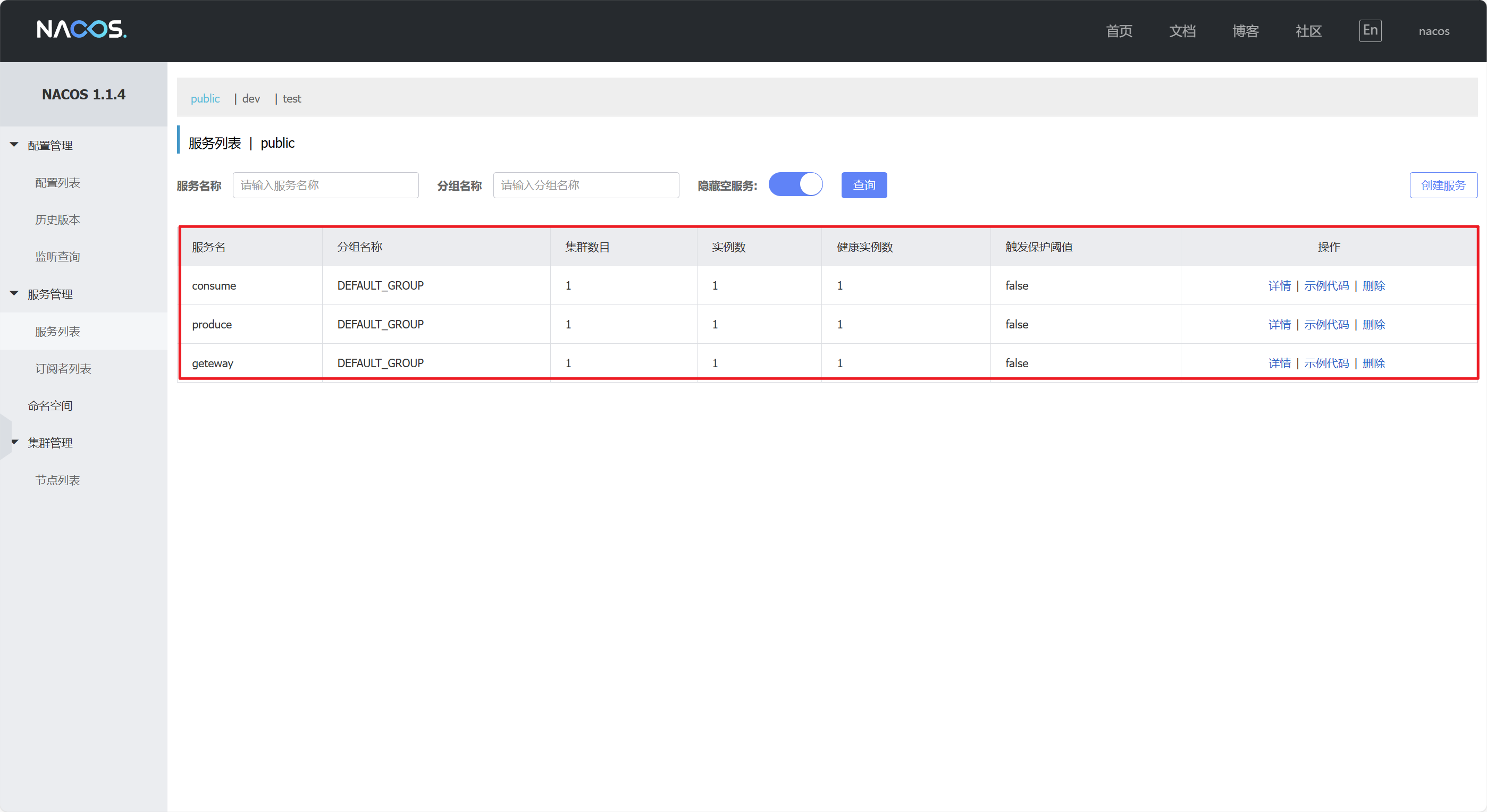Open 示例代码 for consume service
The image size is (1487, 812).
pos(1326,286)
